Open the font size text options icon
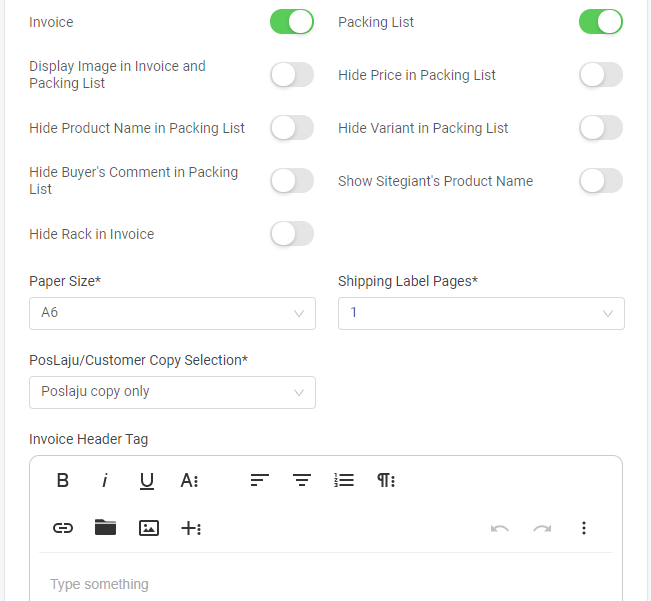 click(x=189, y=481)
